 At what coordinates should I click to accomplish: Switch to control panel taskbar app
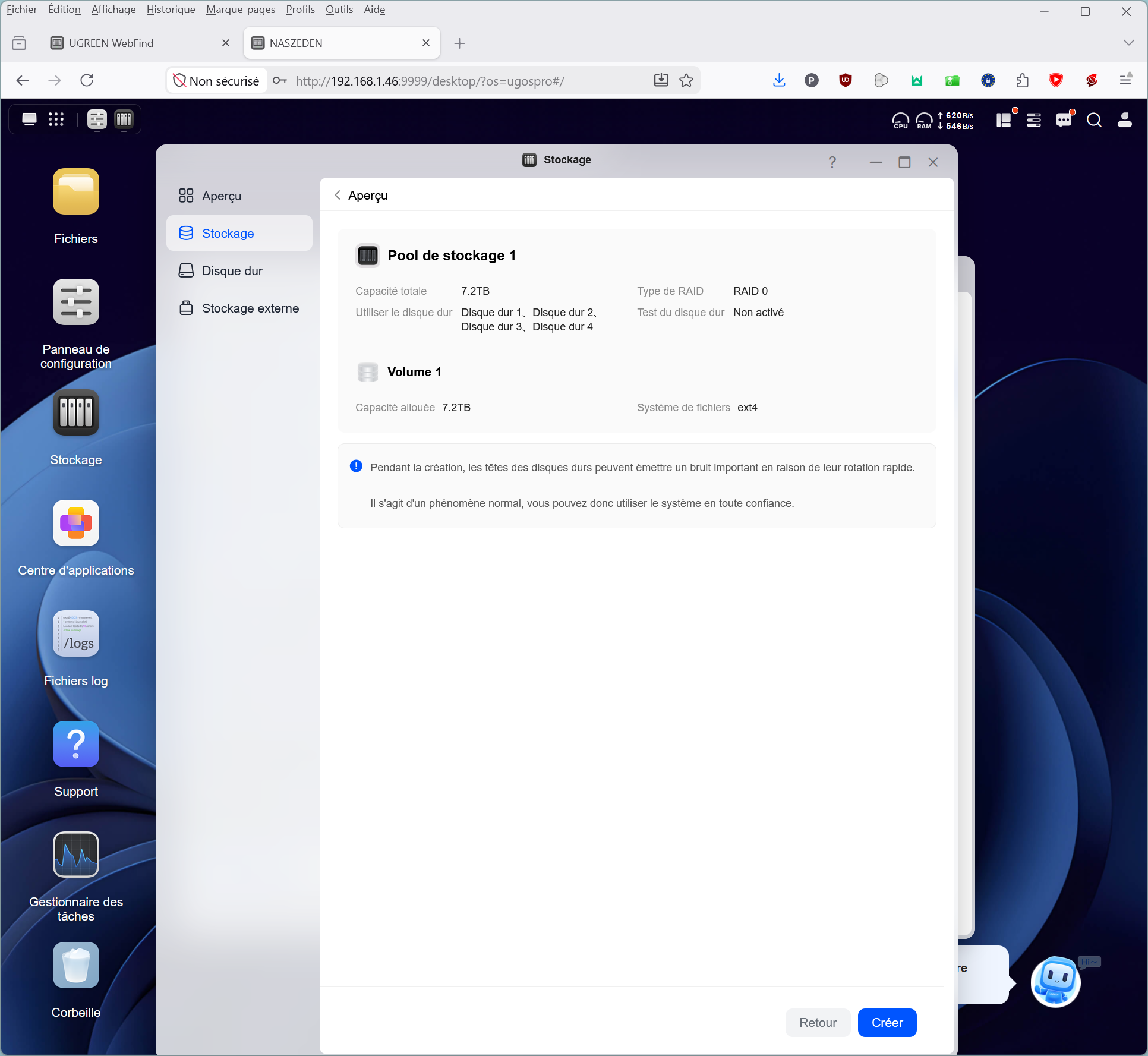point(97,119)
